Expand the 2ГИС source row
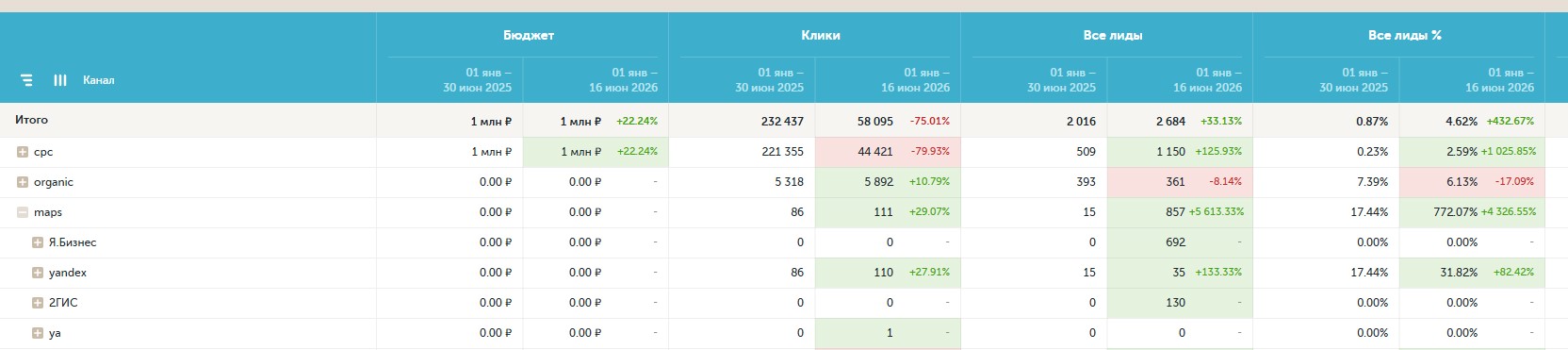The width and height of the screenshot is (1568, 350). coord(38,303)
